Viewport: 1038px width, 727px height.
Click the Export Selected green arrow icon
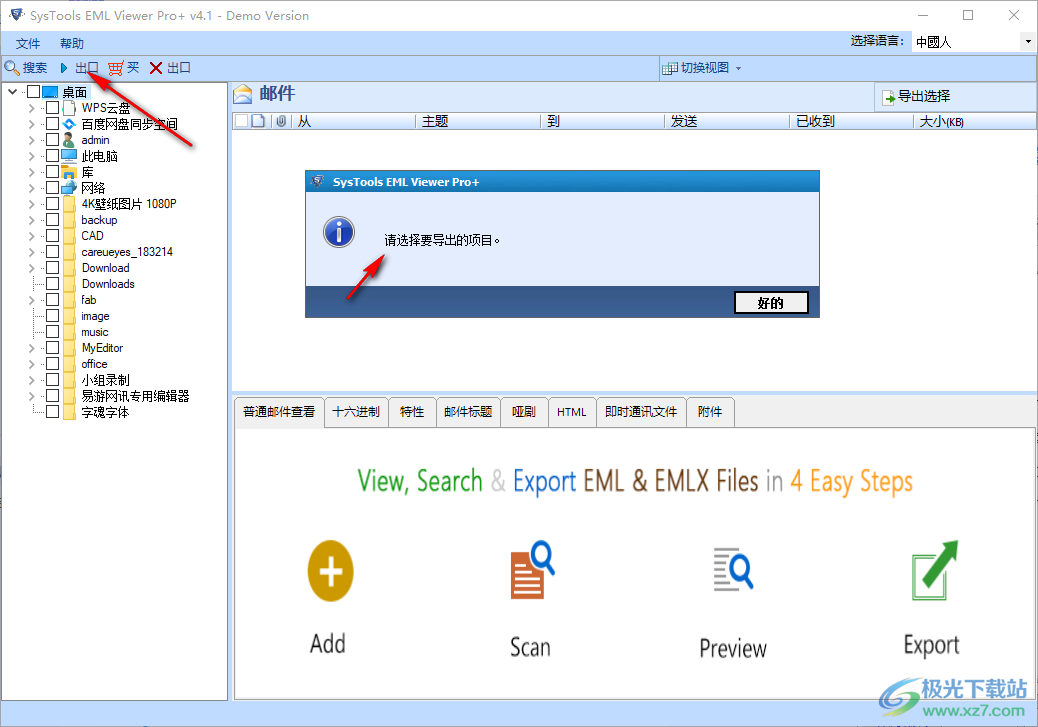(x=888, y=98)
